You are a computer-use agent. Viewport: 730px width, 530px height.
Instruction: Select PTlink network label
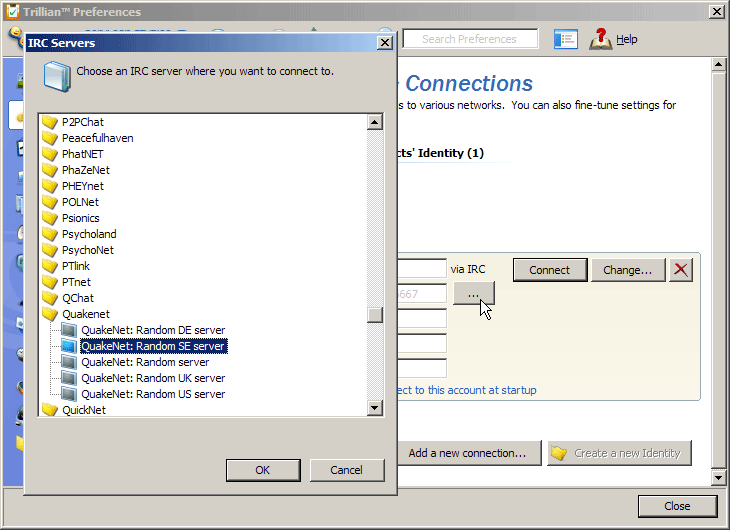(x=76, y=266)
